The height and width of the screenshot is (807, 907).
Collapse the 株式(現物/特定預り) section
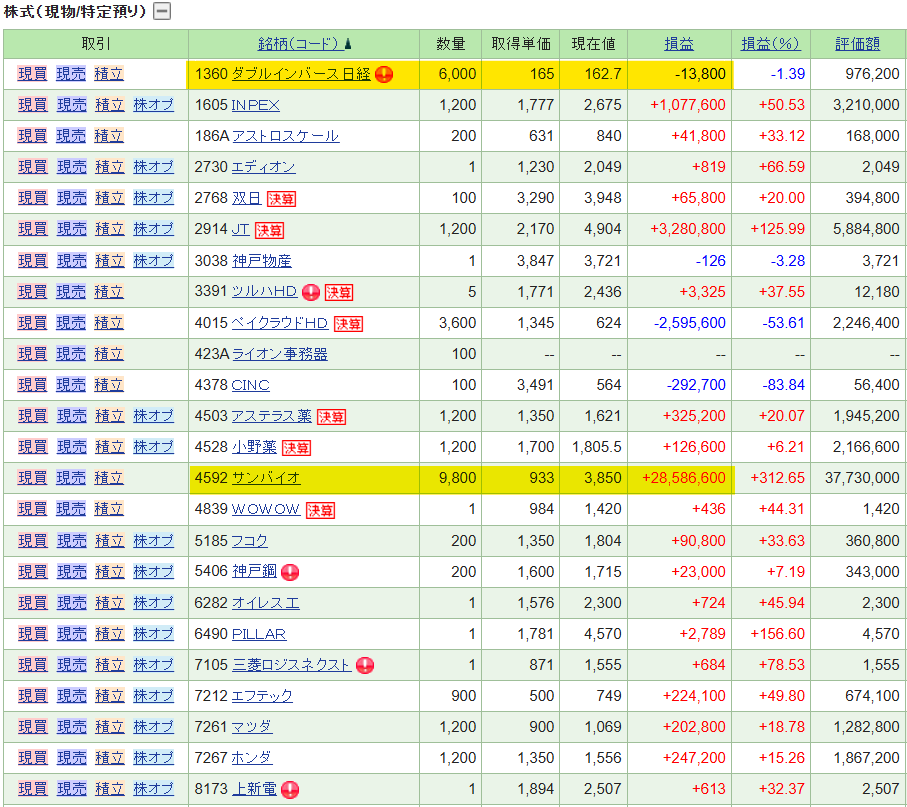pyautogui.click(x=161, y=12)
